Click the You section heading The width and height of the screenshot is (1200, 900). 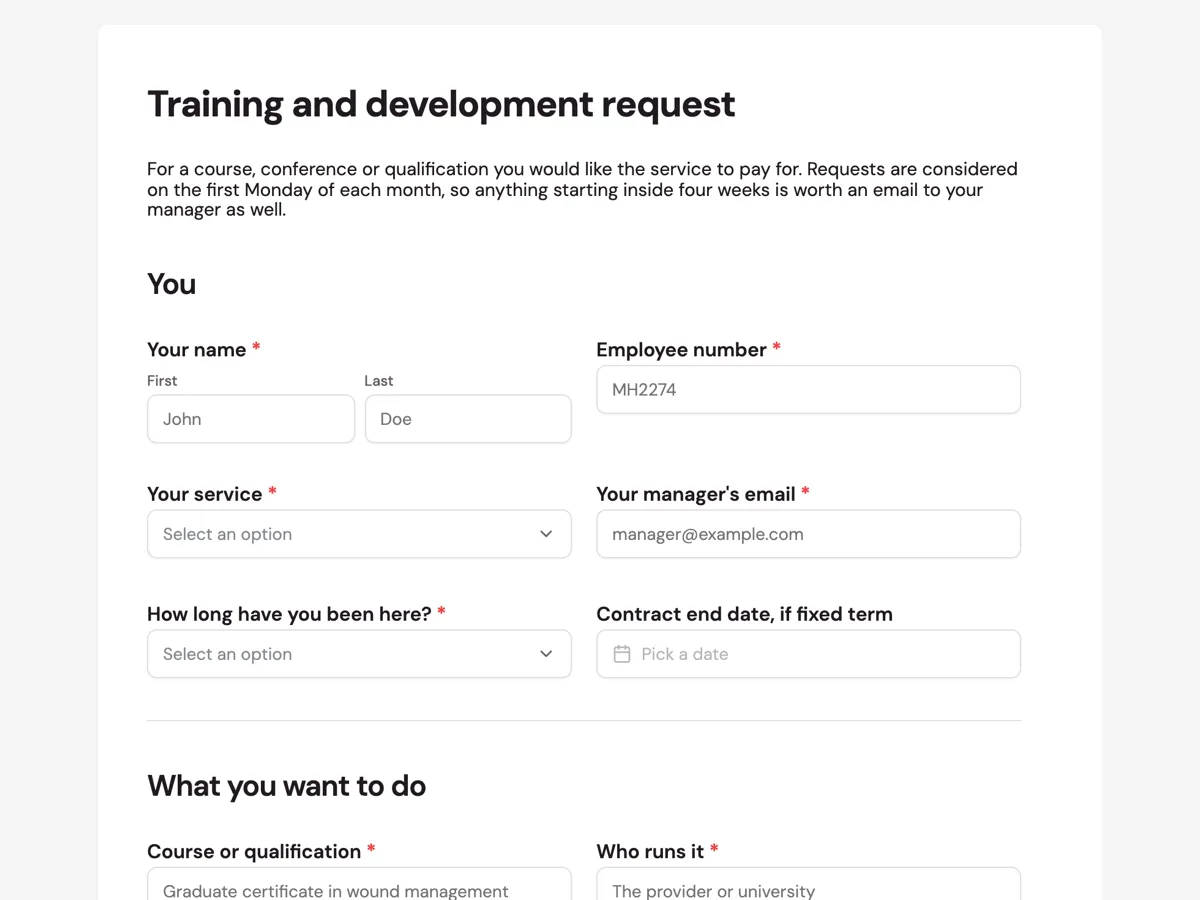pos(171,284)
